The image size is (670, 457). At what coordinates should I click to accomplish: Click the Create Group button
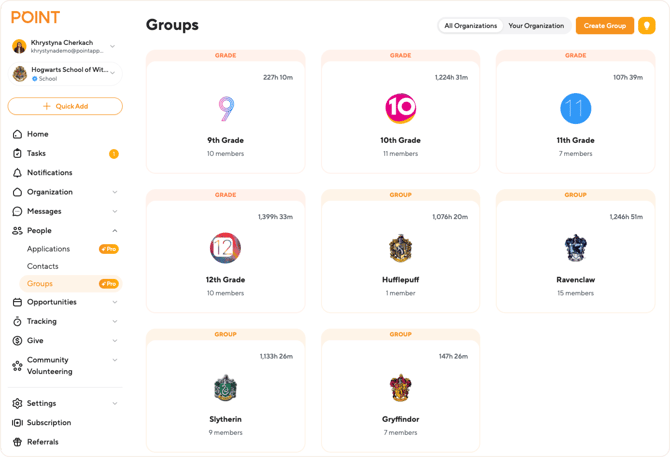604,26
